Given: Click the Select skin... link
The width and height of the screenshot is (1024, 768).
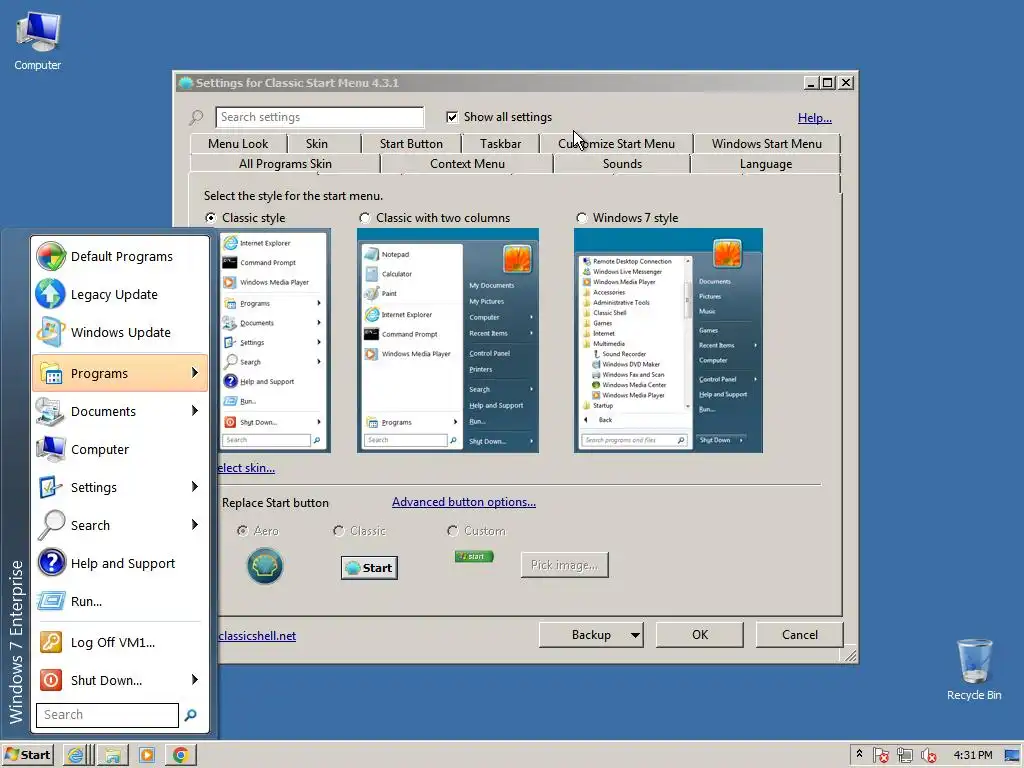Looking at the screenshot, I should (246, 468).
